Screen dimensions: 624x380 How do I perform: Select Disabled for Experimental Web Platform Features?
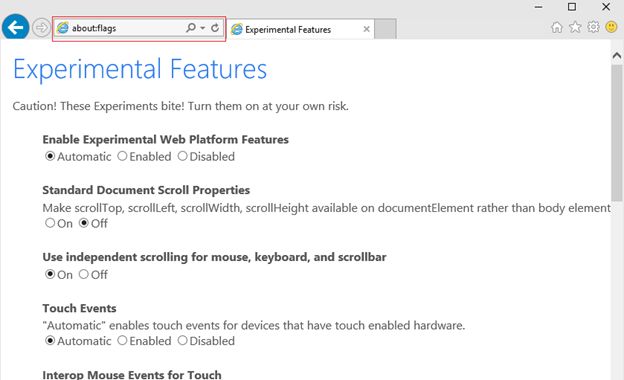tap(182, 156)
